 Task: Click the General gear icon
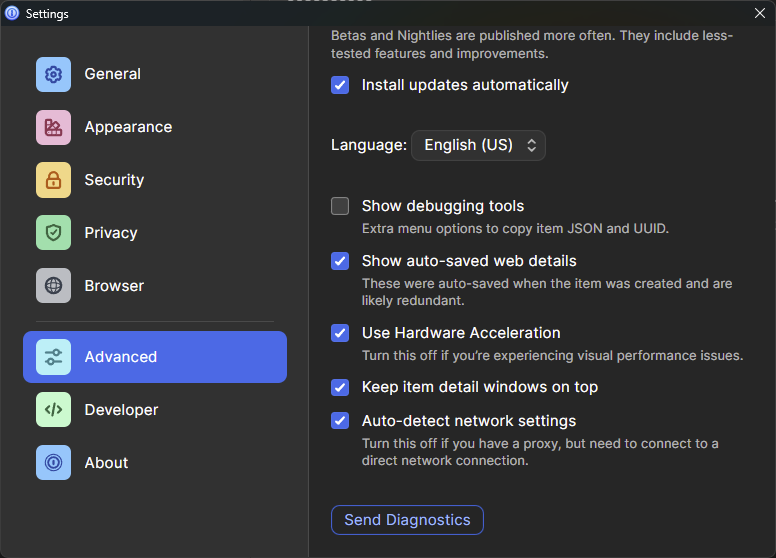[x=53, y=74]
